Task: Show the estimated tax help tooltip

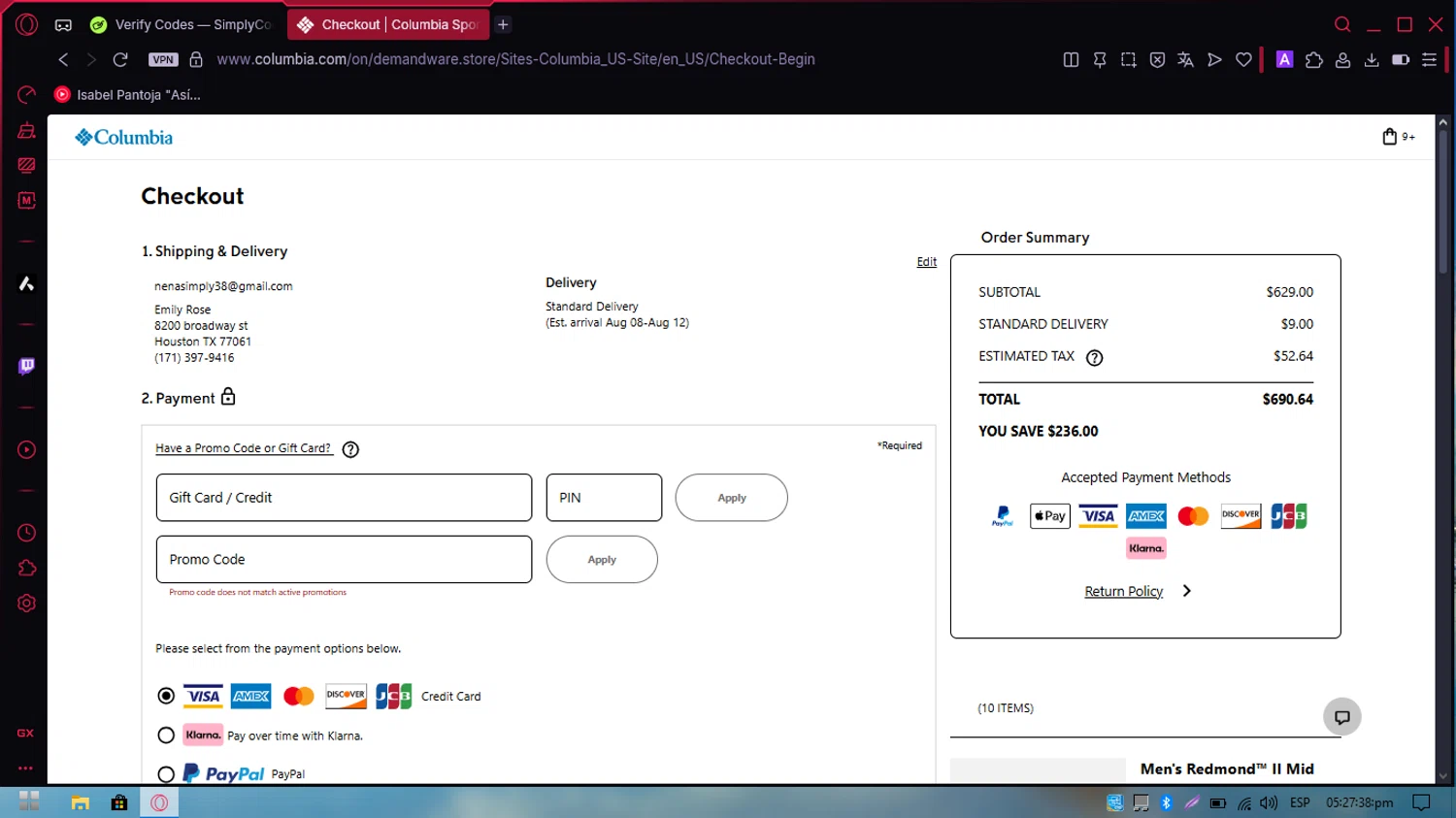Action: tap(1094, 357)
